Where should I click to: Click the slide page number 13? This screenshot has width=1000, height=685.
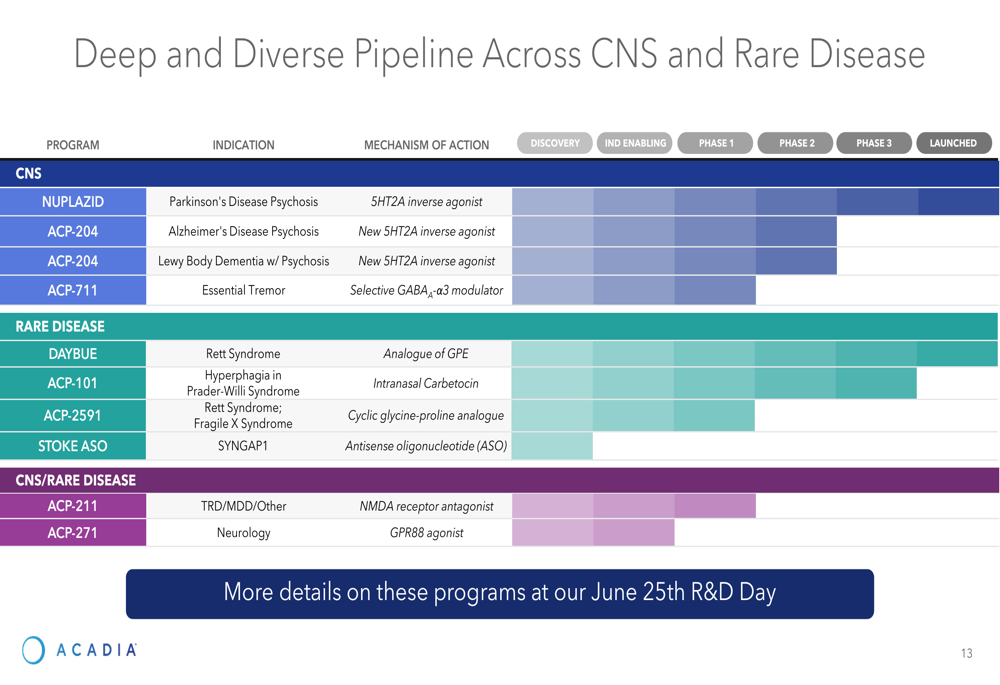click(x=967, y=653)
